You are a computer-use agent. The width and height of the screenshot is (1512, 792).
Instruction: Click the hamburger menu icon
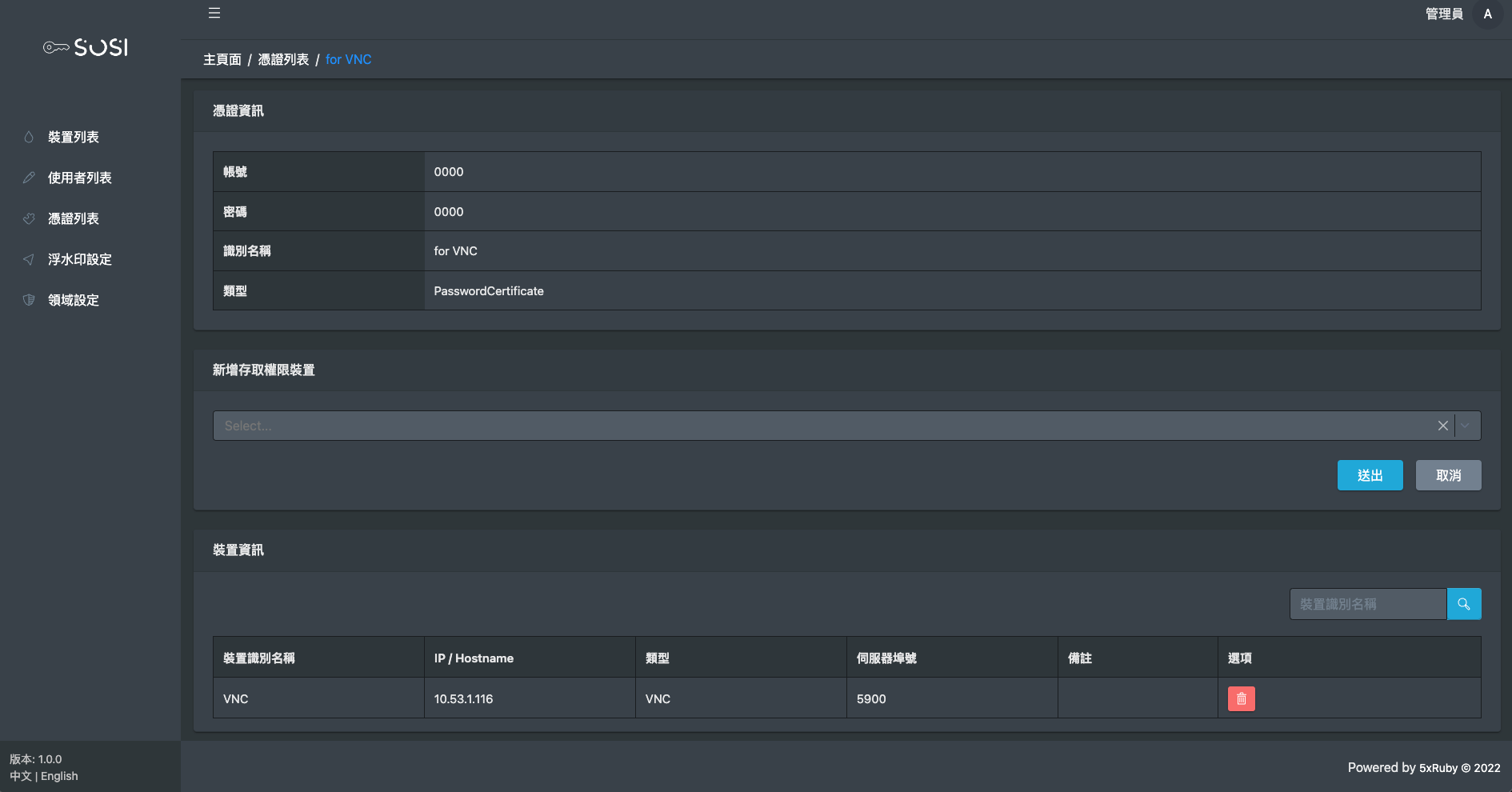click(x=214, y=13)
